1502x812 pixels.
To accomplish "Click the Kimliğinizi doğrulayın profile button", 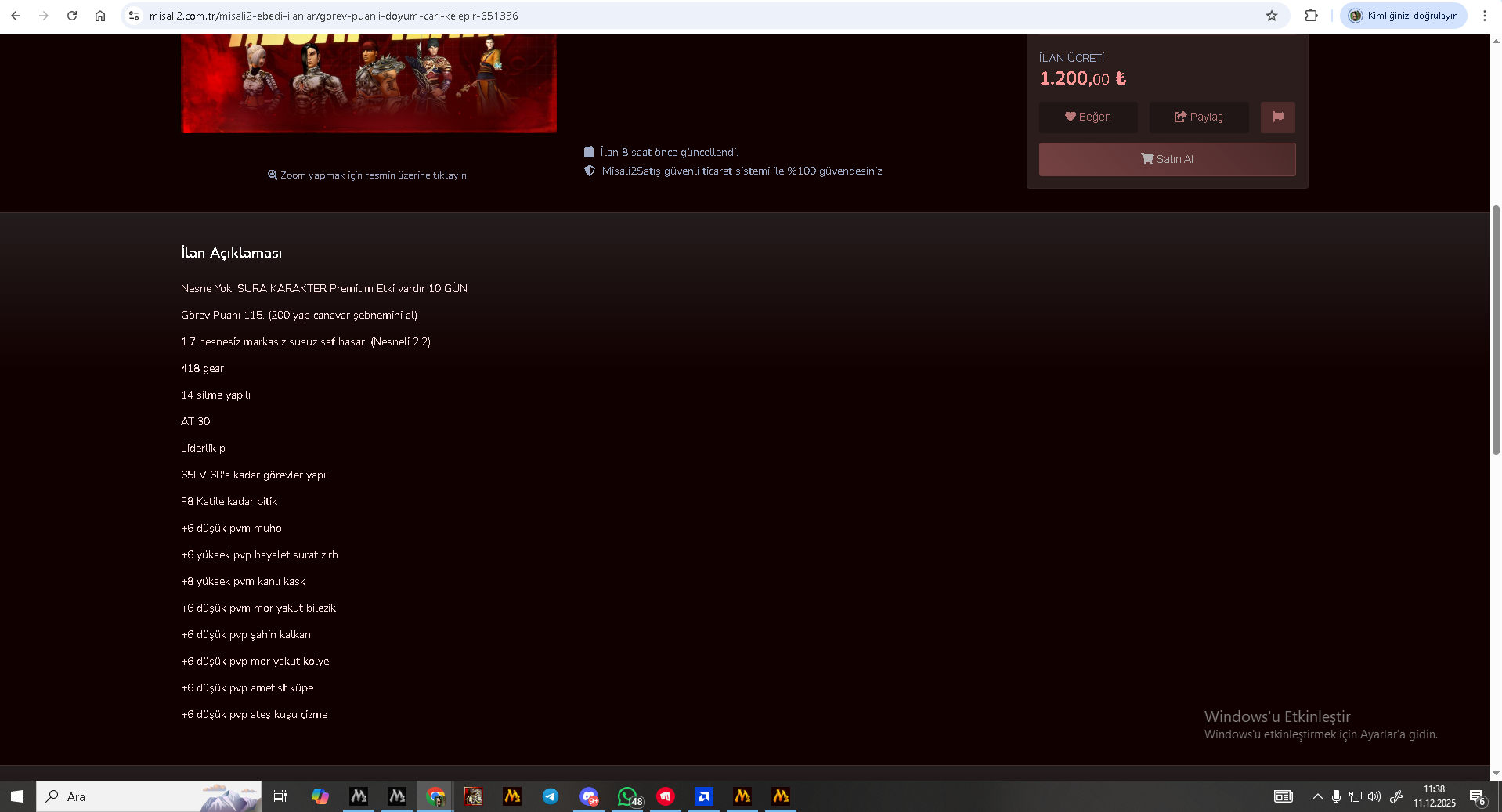I will coord(1403,16).
